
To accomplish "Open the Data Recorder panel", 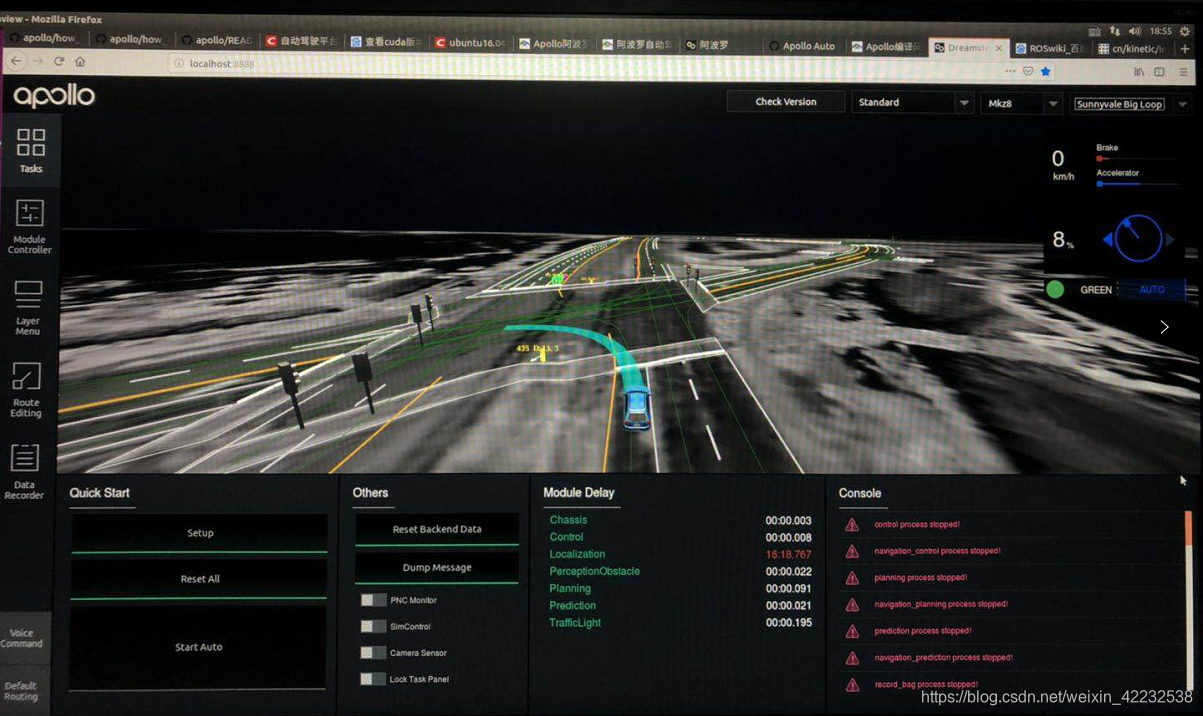I will point(24,472).
